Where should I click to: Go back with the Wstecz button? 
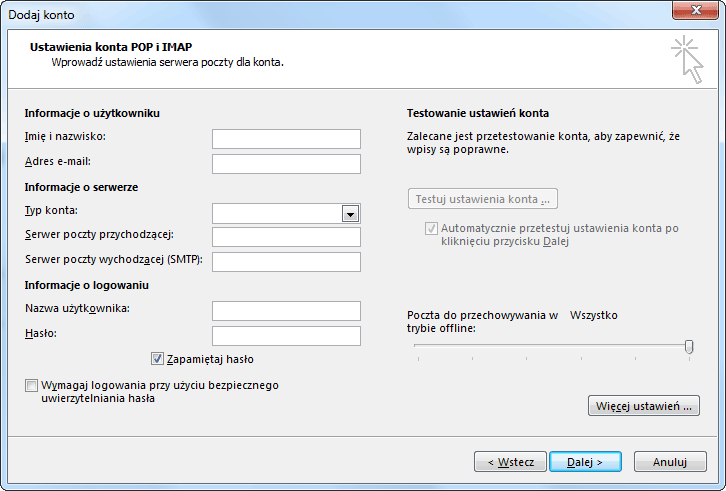tap(510, 462)
